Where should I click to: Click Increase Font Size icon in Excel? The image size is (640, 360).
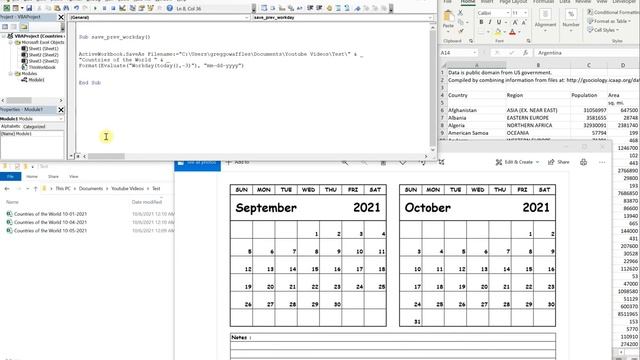pyautogui.click(x=515, y=22)
